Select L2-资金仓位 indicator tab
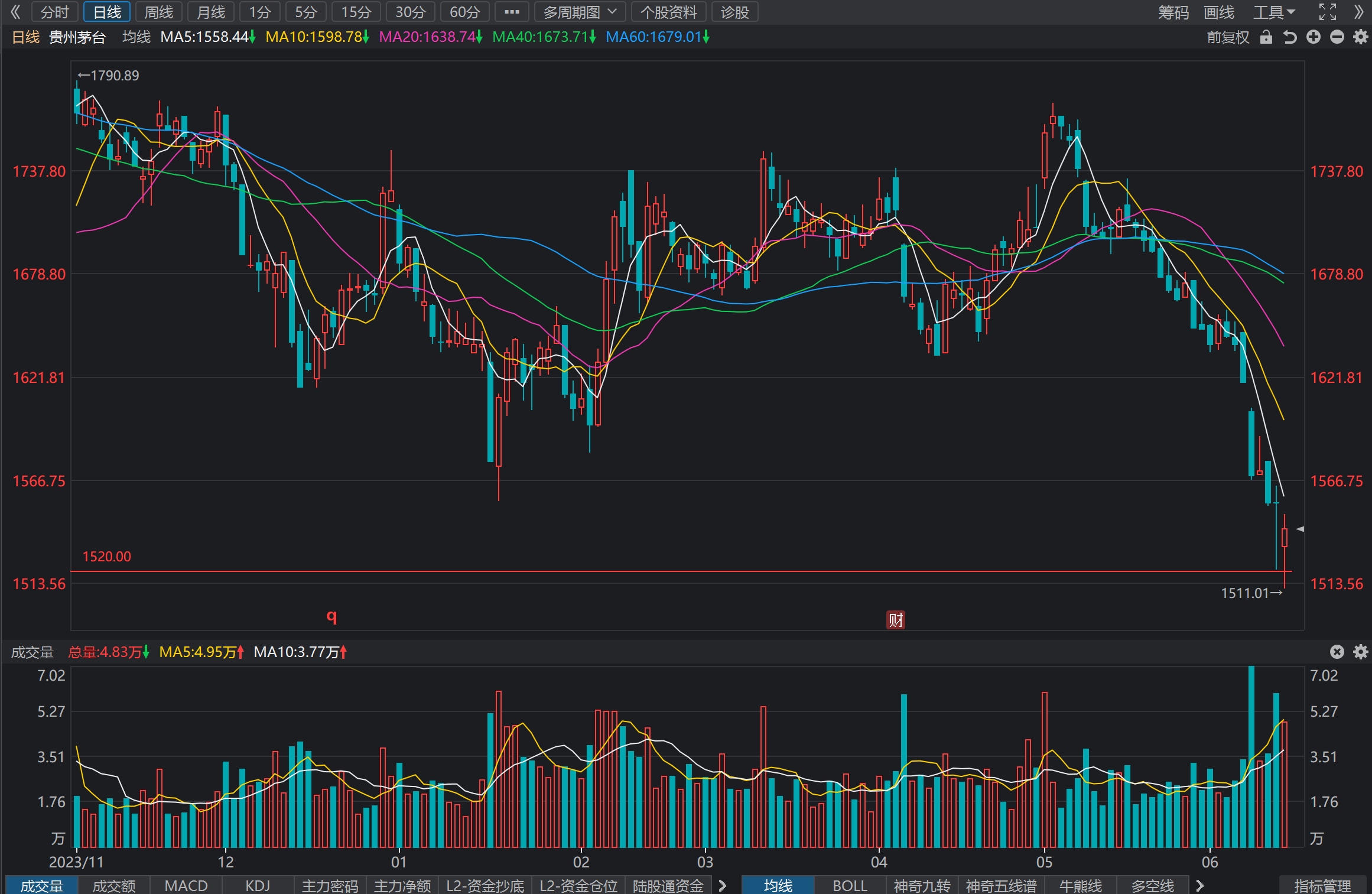The height and width of the screenshot is (894, 1372). (578, 885)
